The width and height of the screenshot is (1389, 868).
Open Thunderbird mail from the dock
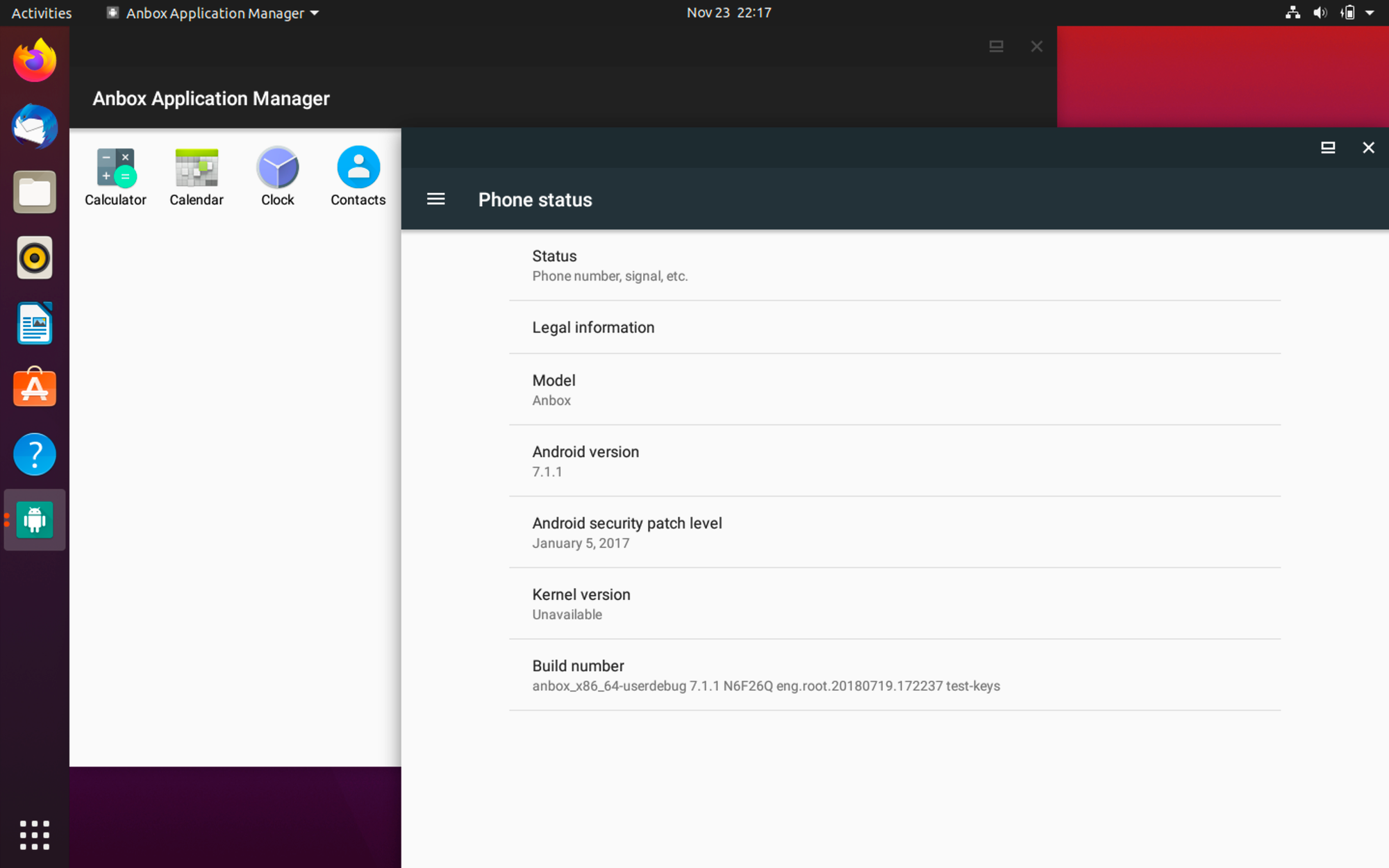coord(35,126)
